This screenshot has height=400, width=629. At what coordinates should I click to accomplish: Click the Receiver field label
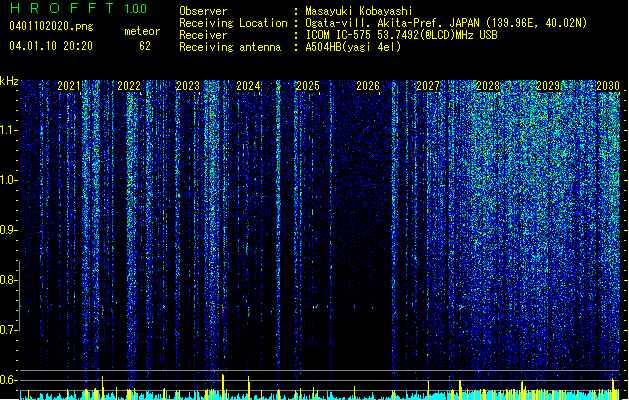point(203,35)
